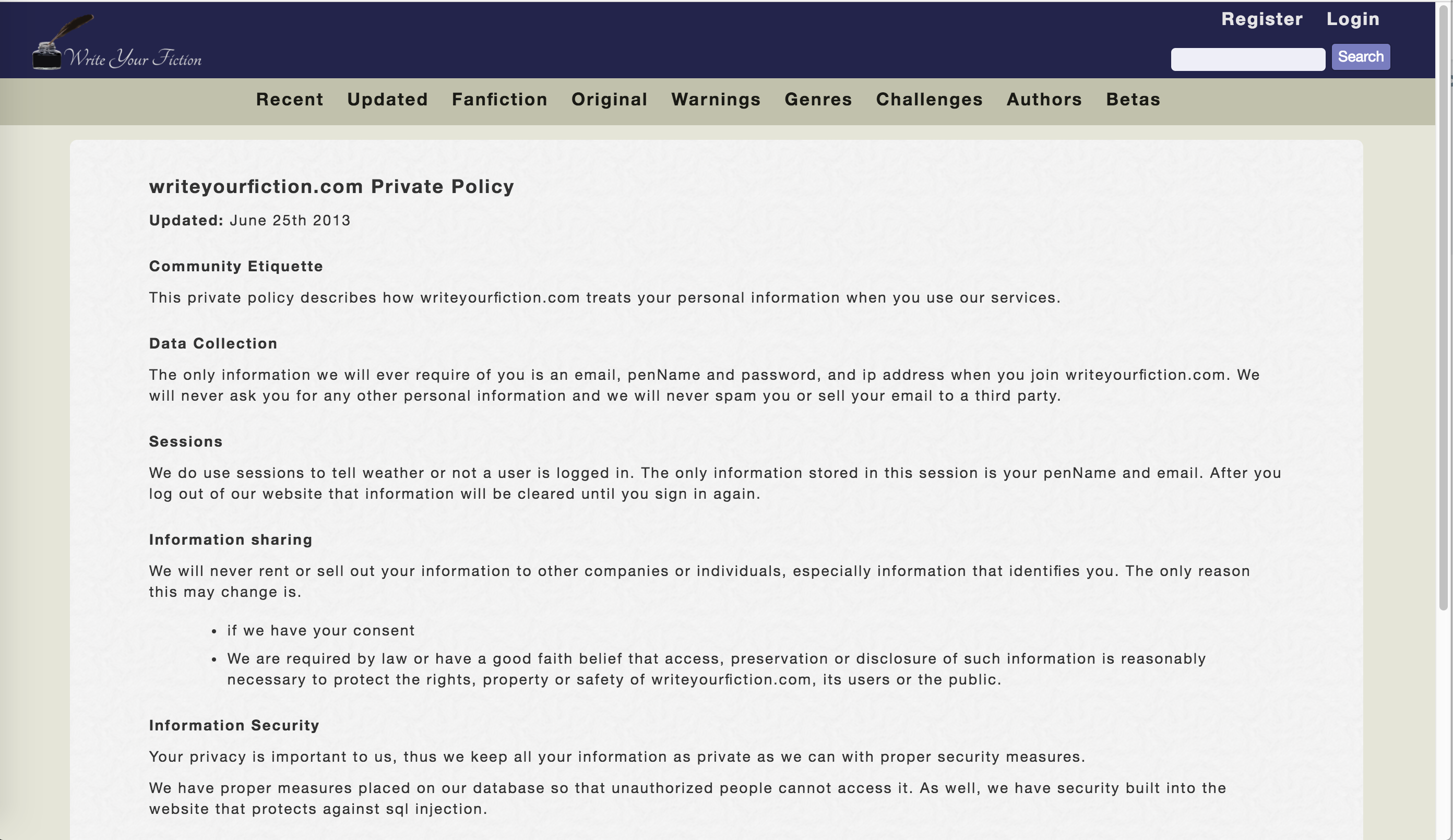Screen dimensions: 1453x840
Task: View the Challenges page
Action: (x=929, y=99)
